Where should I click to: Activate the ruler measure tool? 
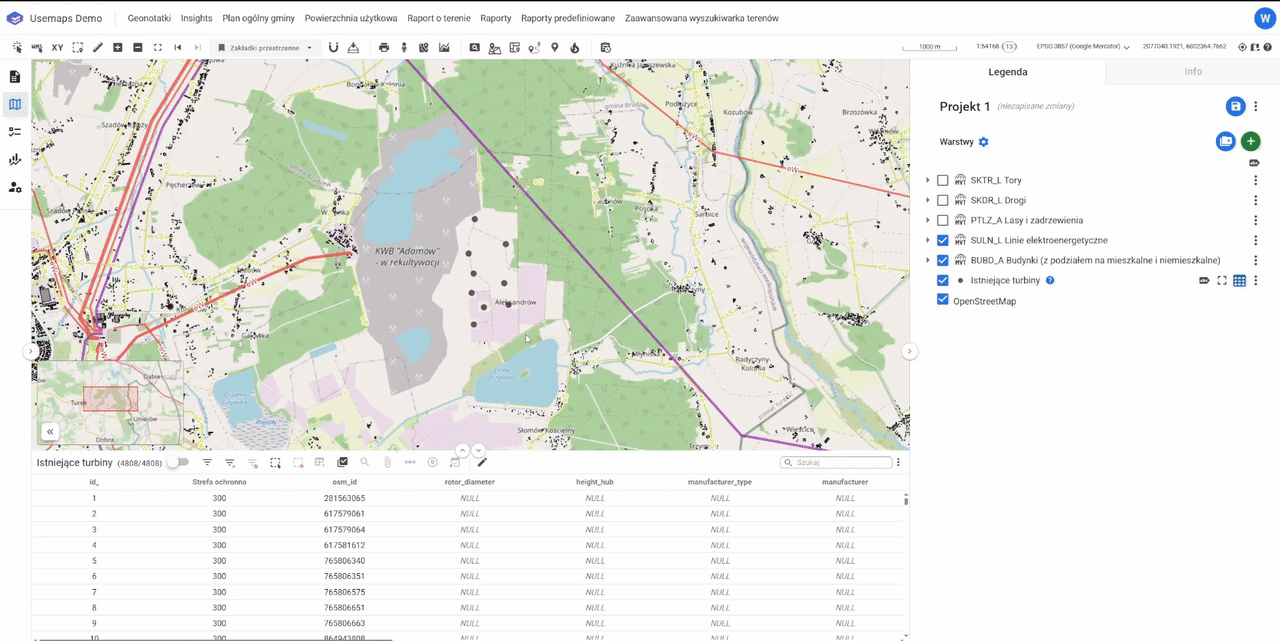click(97, 47)
